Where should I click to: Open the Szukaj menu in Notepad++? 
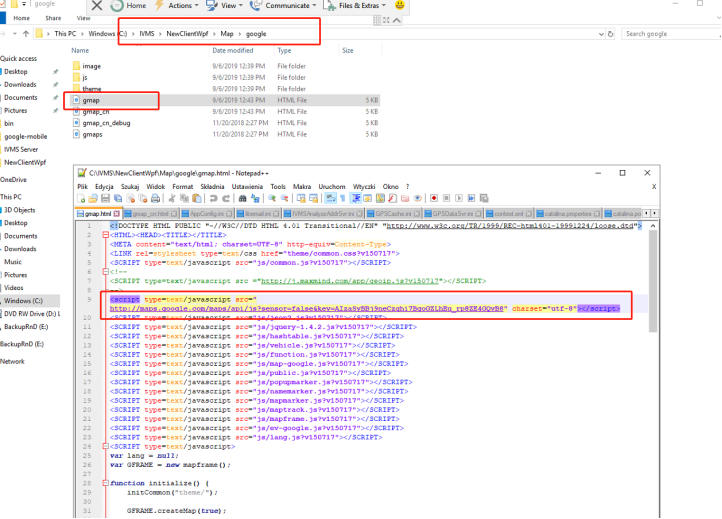pos(130,187)
